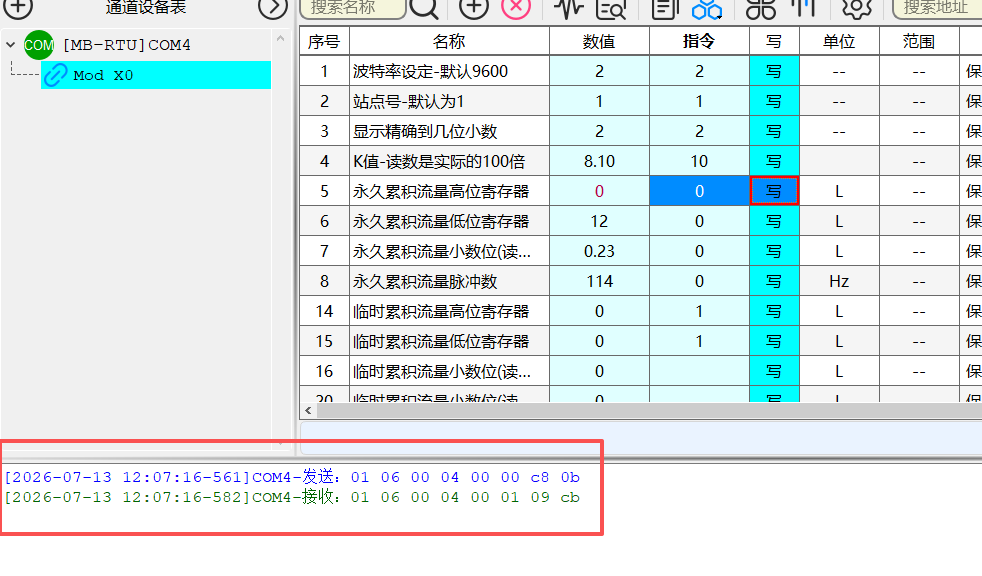Click 写 button for 波特率设定 row
982x576 pixels.
(x=774, y=71)
